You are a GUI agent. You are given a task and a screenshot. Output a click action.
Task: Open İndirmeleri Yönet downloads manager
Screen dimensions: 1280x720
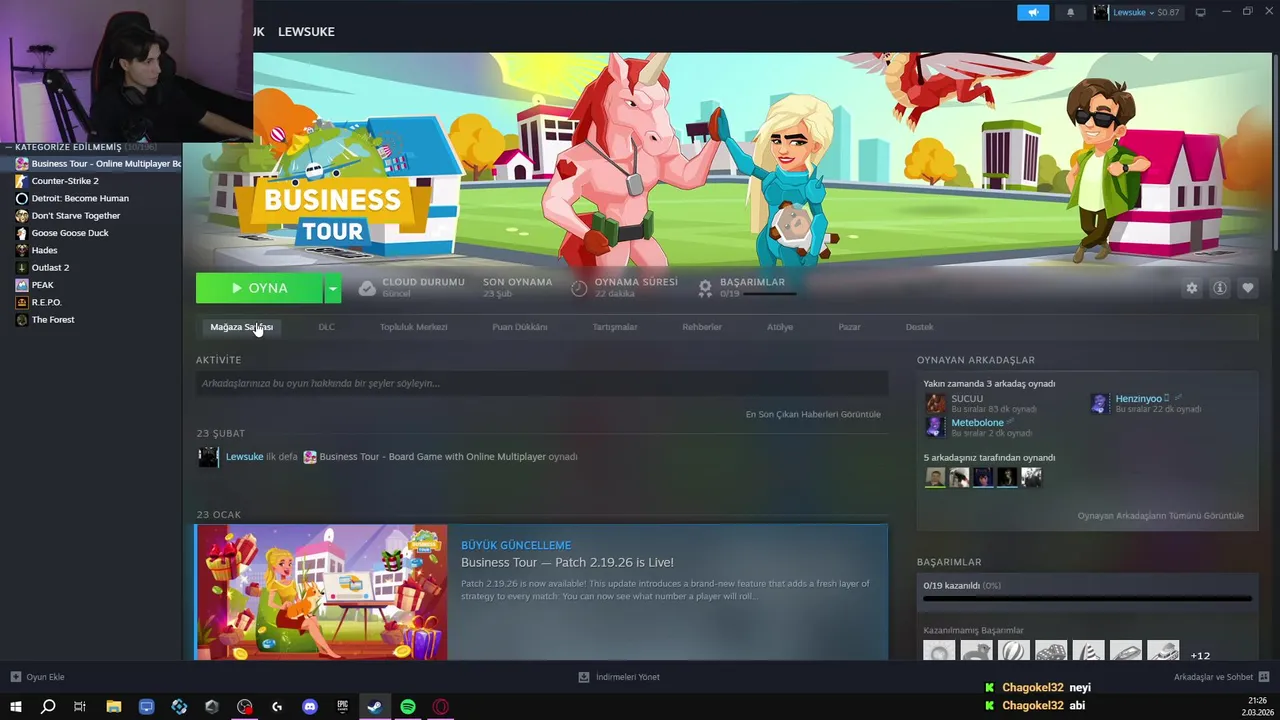619,677
